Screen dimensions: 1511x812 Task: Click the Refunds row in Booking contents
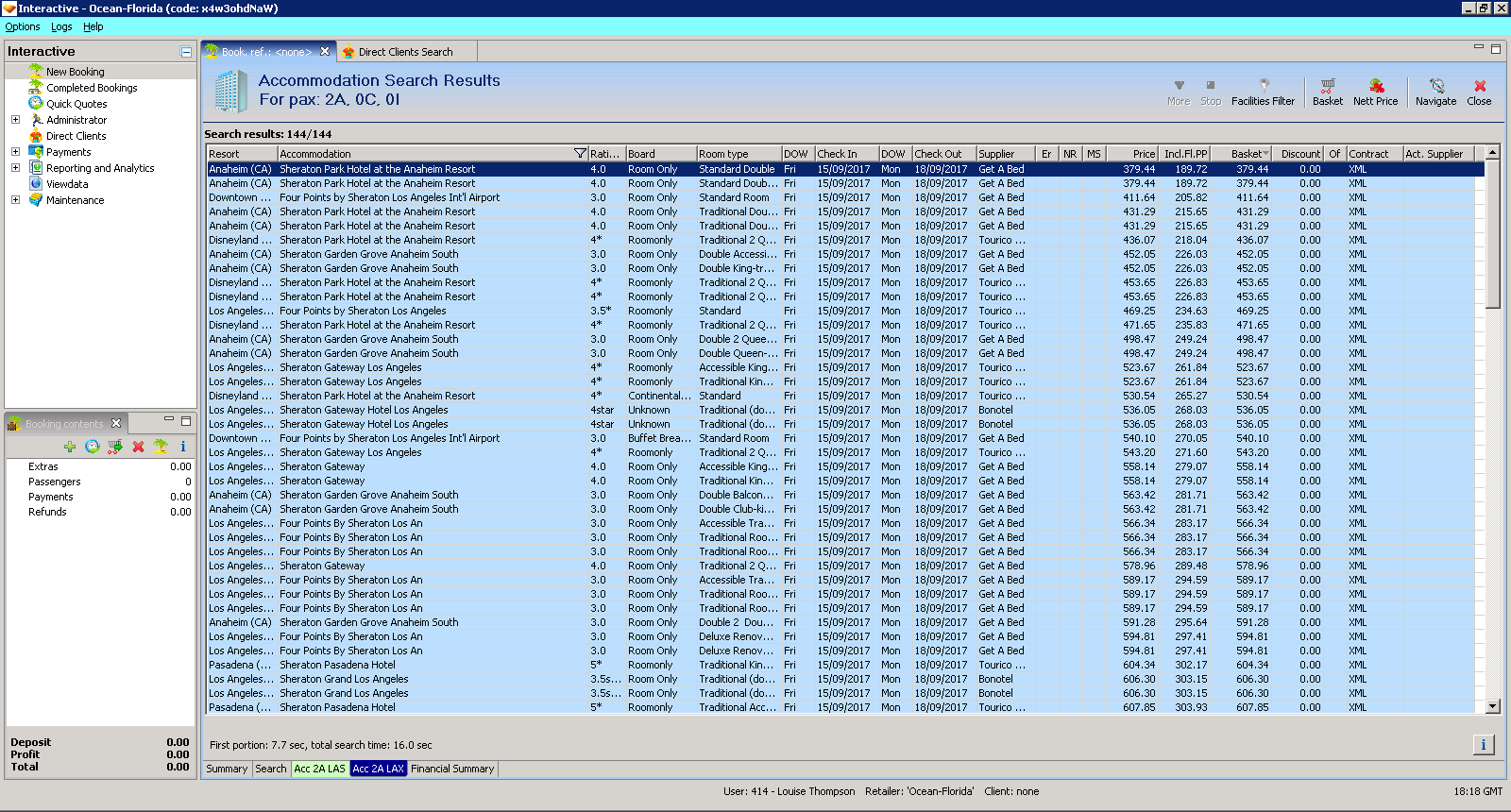tap(100, 512)
